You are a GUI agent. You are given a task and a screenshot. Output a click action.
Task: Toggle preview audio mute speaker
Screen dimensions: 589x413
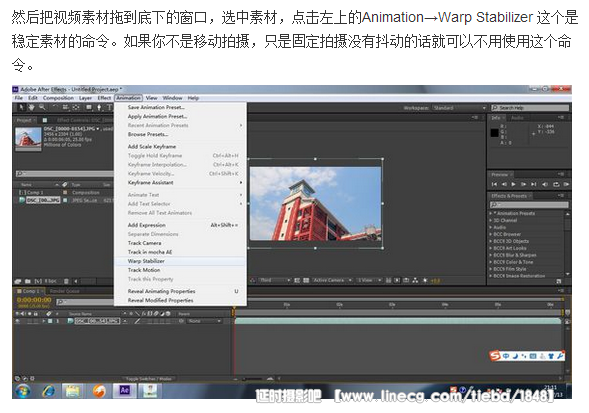(x=545, y=184)
